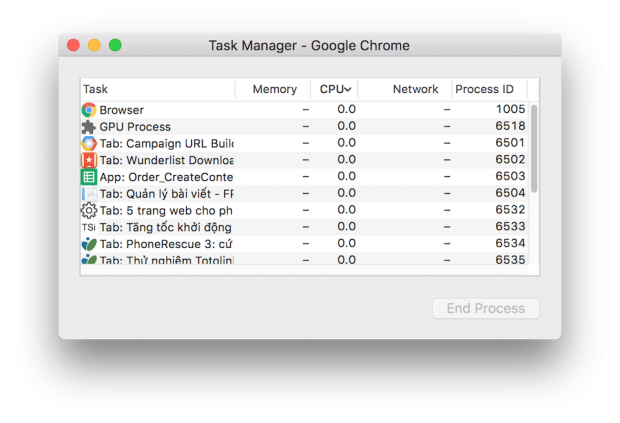Click the yellow minimize window button
Viewport: 620px width, 423px height.
click(94, 45)
